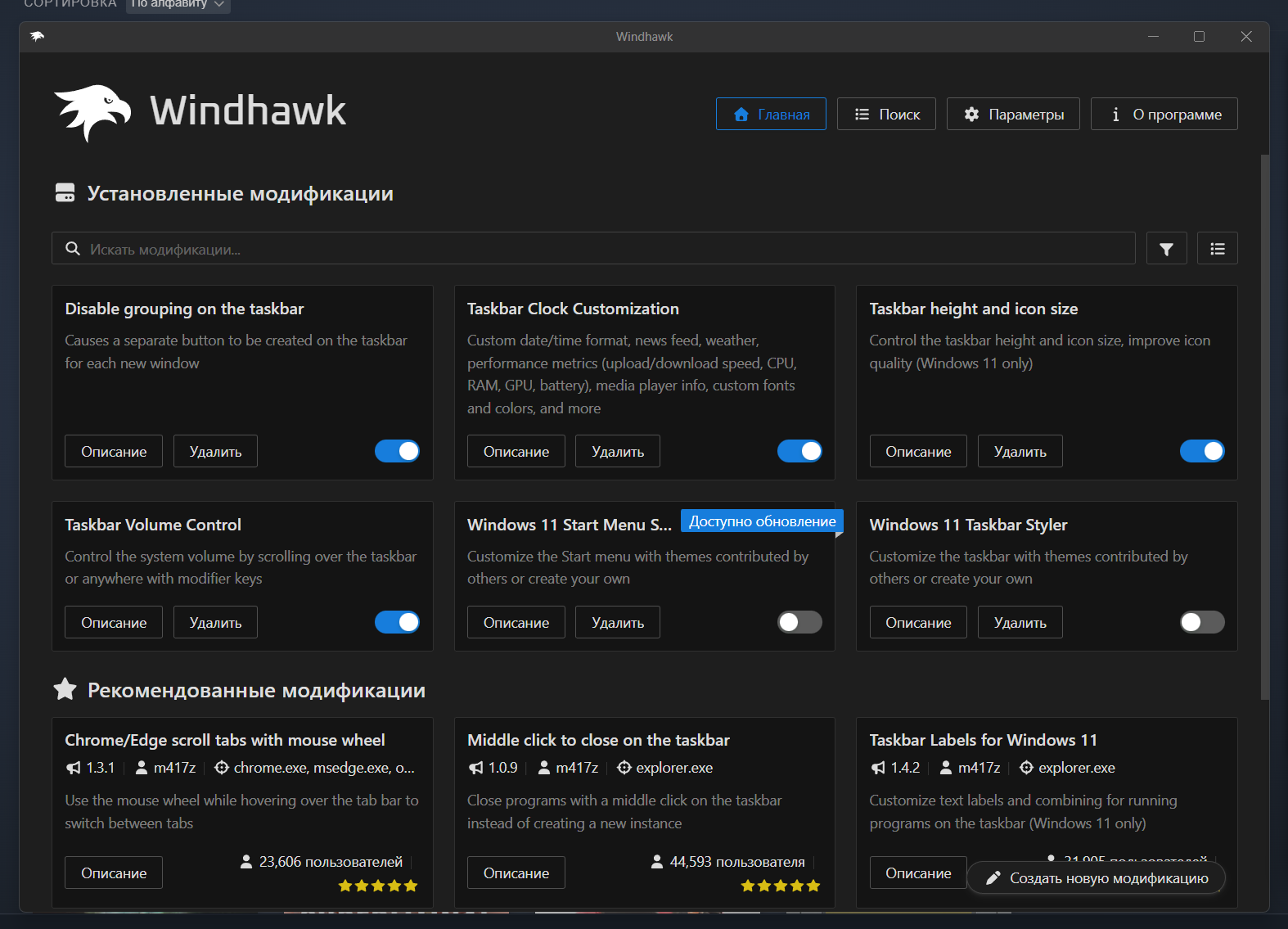This screenshot has width=1288, height=929.
Task: Enable Windows 11 Start Menu Styler mod
Action: 799,622
